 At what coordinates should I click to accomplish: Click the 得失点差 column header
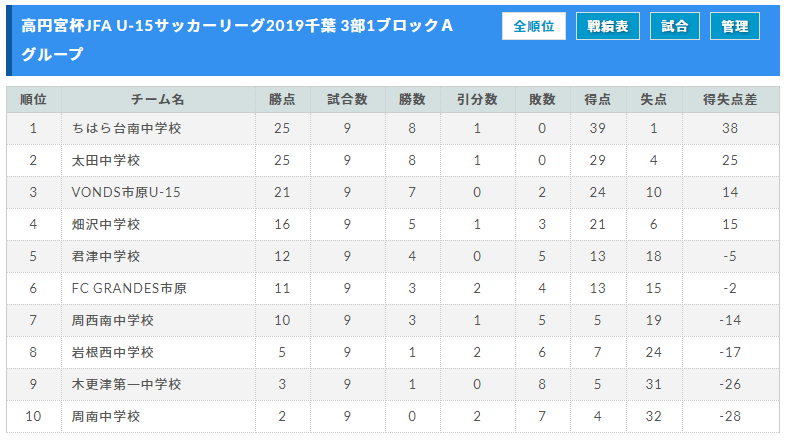[730, 99]
